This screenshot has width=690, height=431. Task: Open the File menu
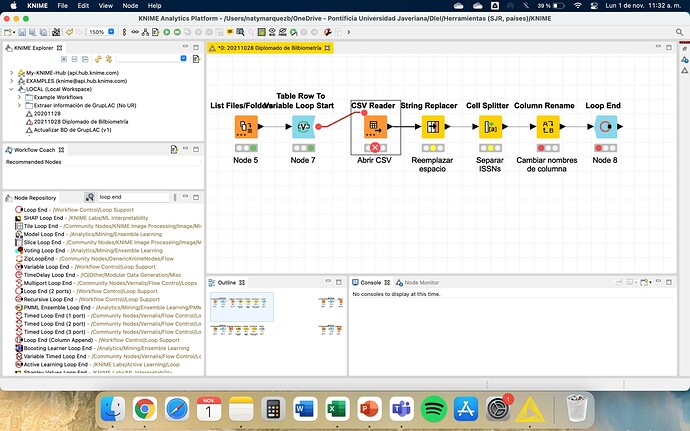tap(62, 6)
